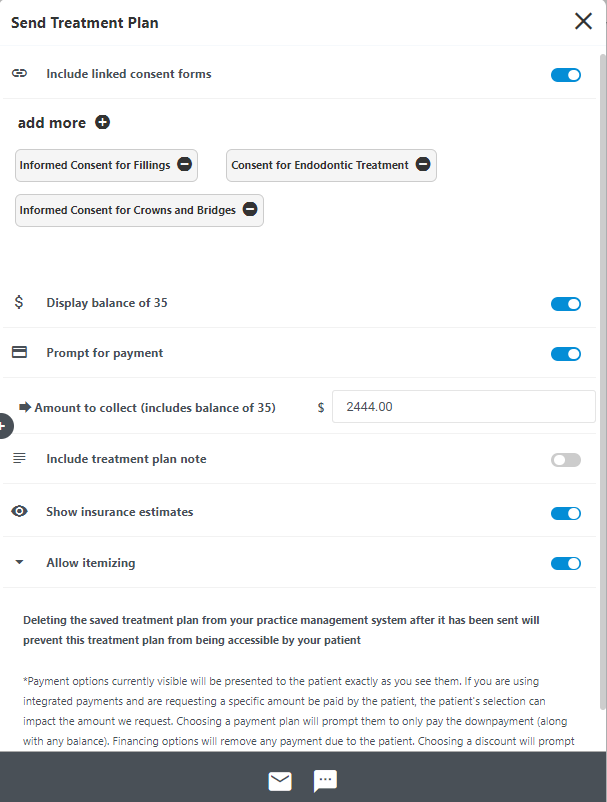This screenshot has width=607, height=802.
Task: Close the Send Treatment Plan dialog
Action: coord(583,21)
